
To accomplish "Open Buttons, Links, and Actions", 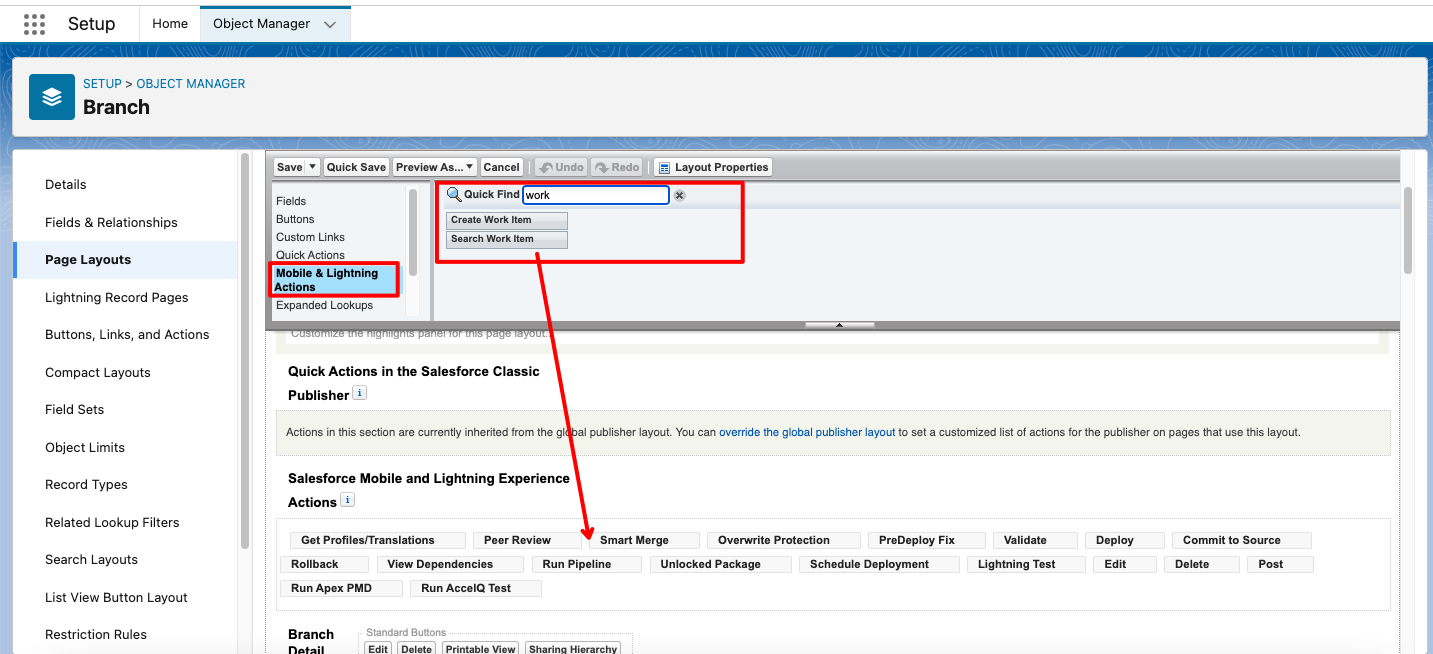I will pos(127,334).
